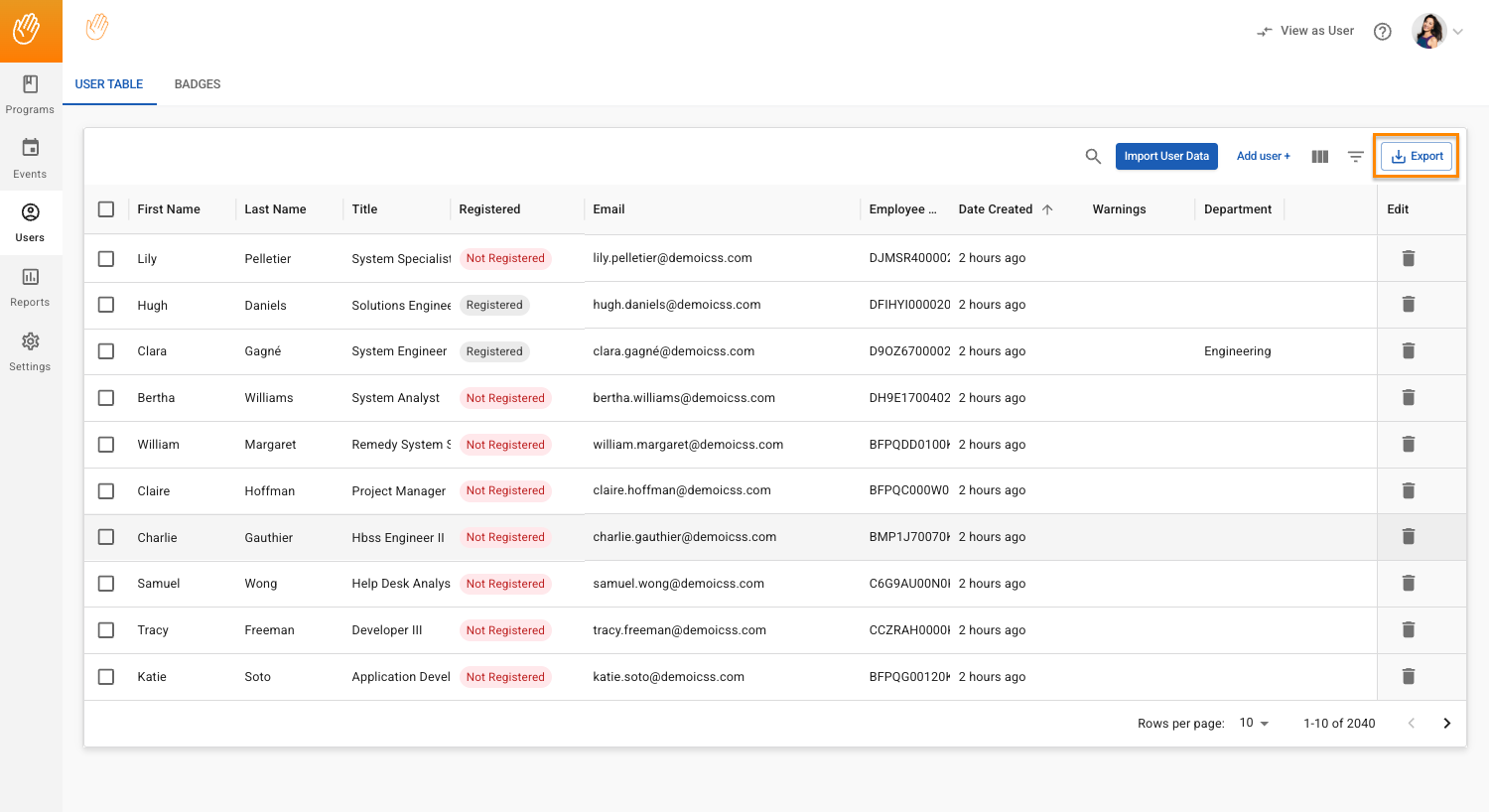Image resolution: width=1489 pixels, height=812 pixels.
Task: Check the box for Hugh Daniels
Action: tap(106, 305)
